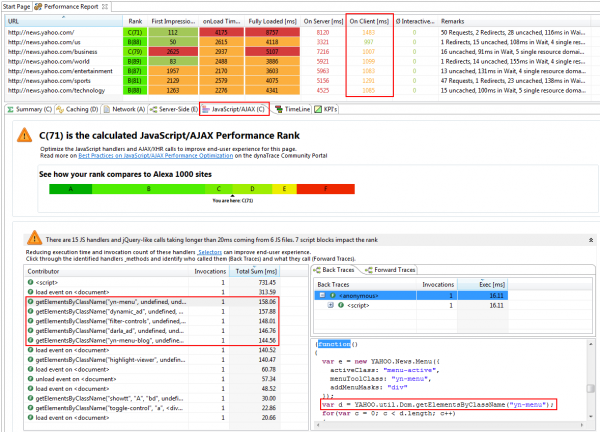Click the code panel scroll-left arrow
The width and height of the screenshot is (600, 432).
(x=317, y=425)
